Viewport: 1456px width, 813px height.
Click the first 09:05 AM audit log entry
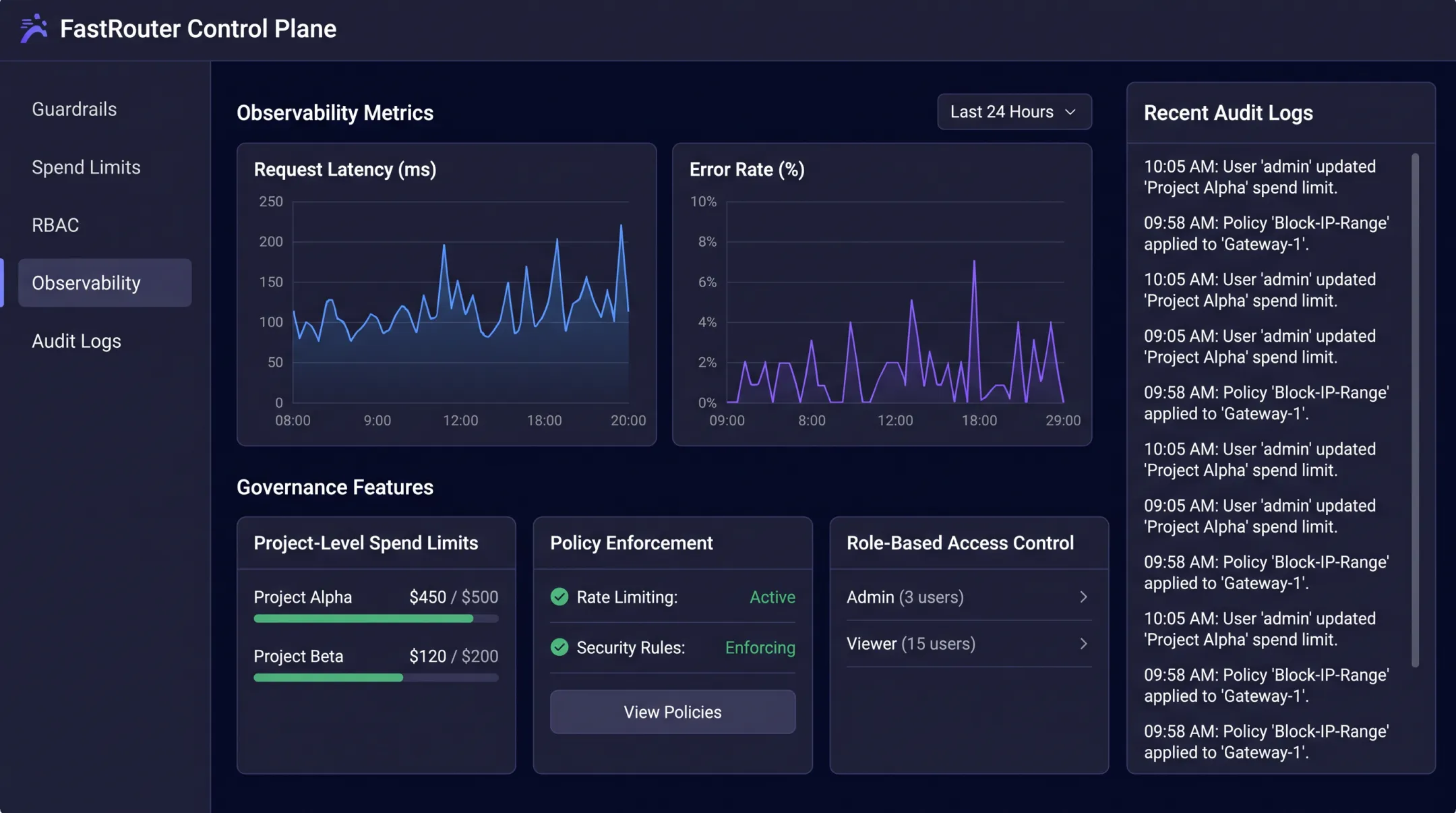(1260, 347)
